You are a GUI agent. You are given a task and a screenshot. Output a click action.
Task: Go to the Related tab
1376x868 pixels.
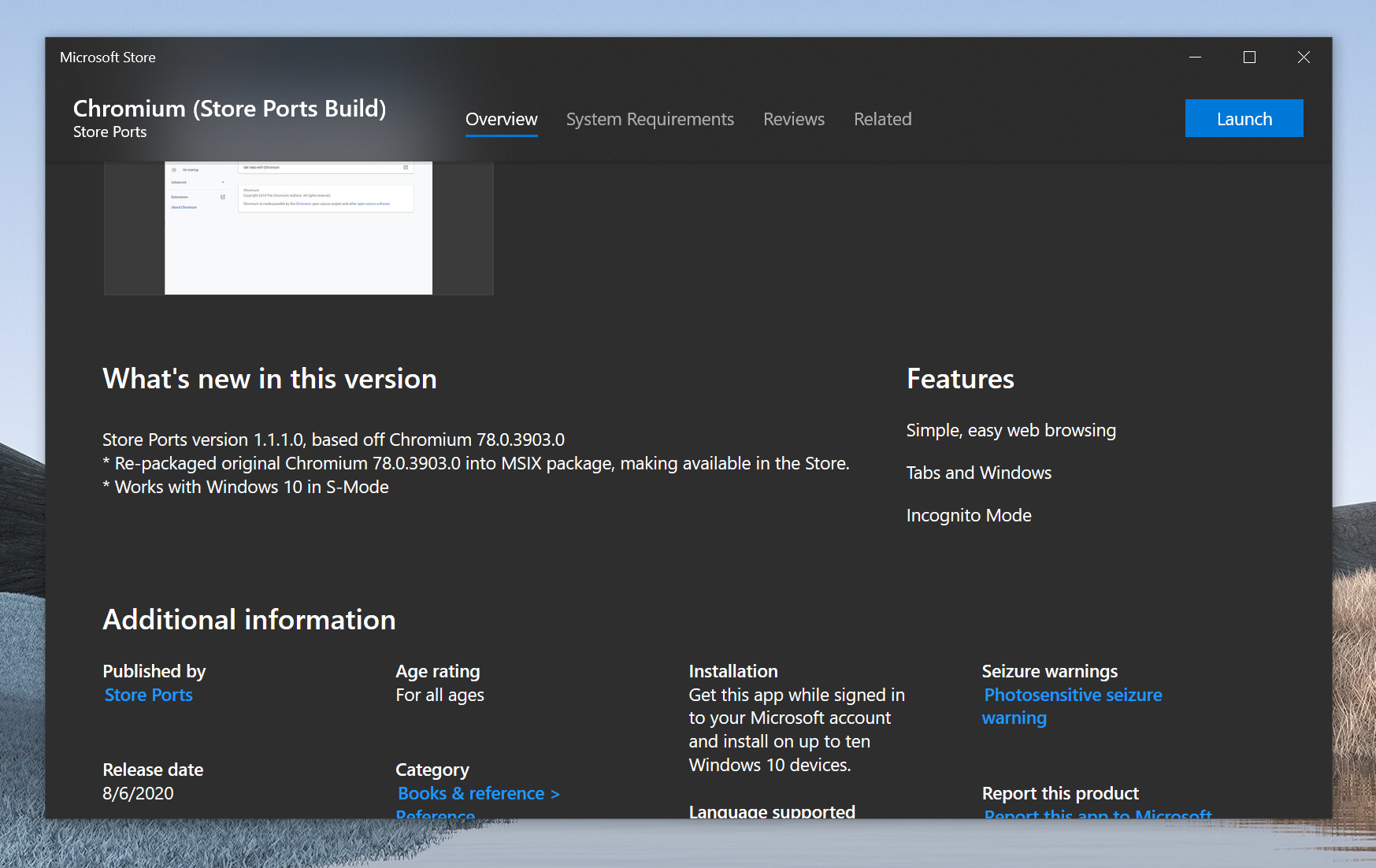(882, 119)
